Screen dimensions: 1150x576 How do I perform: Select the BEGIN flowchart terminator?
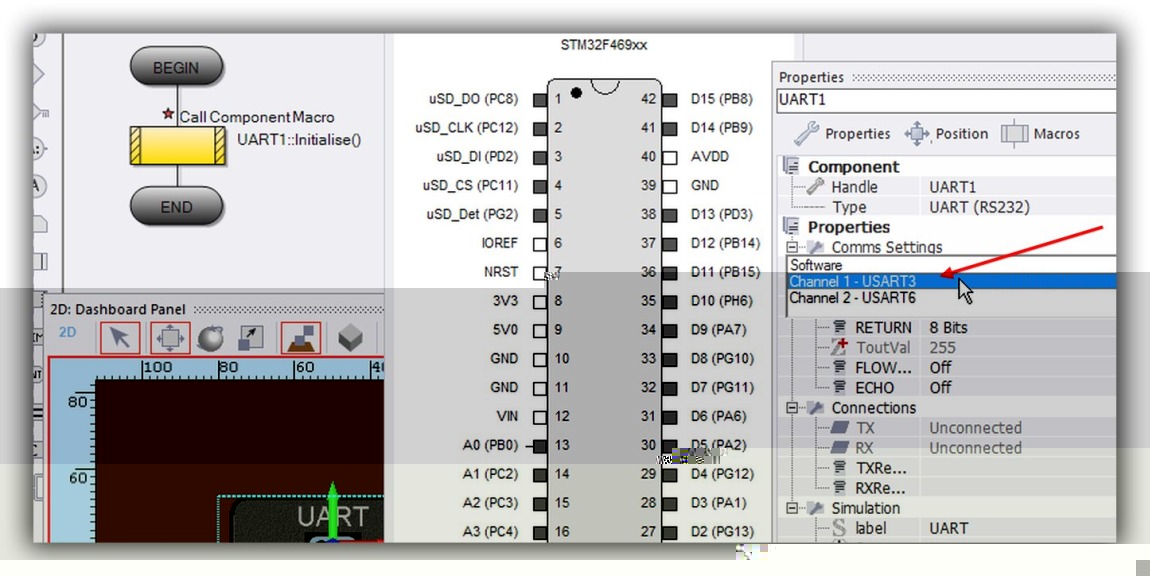[176, 67]
